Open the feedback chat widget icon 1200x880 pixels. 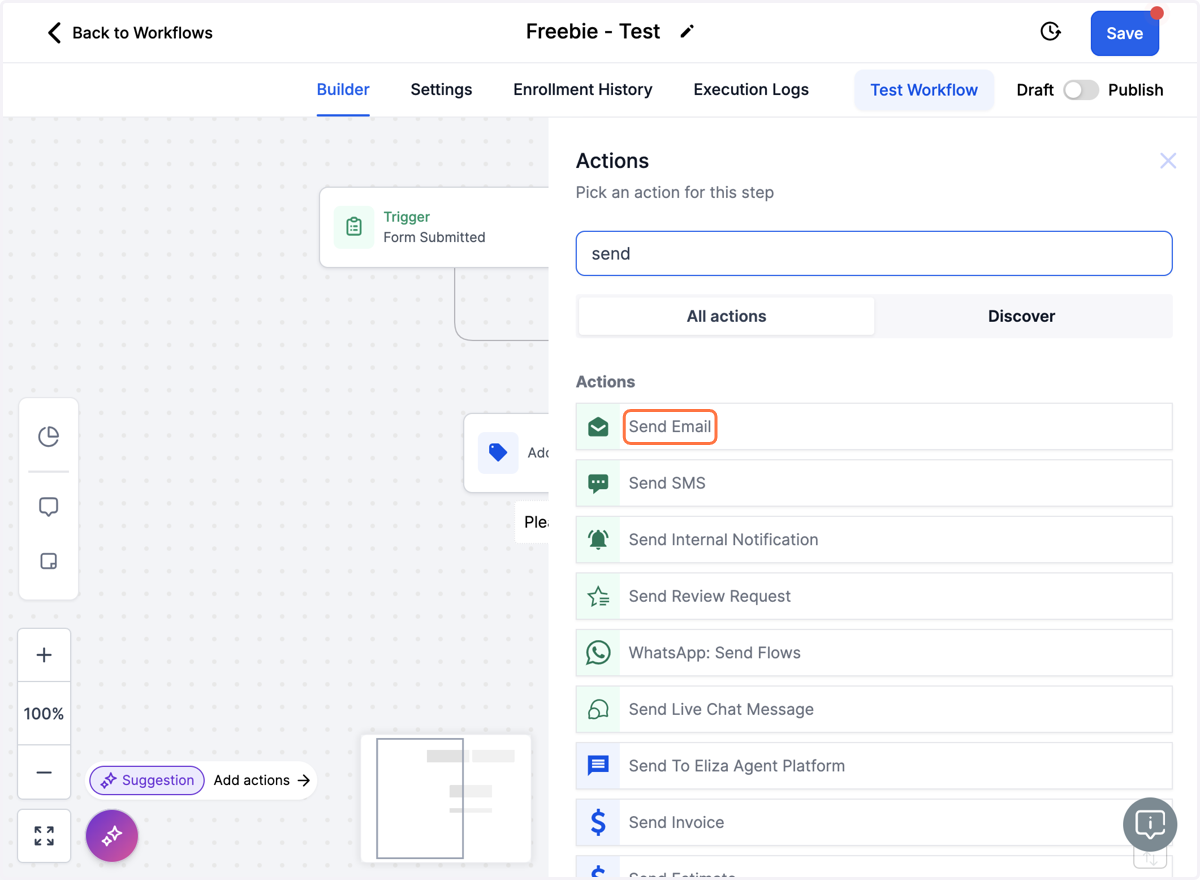[x=1150, y=825]
